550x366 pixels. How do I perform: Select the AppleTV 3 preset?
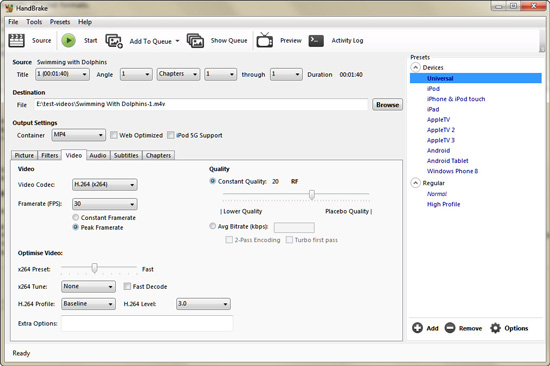pos(441,140)
